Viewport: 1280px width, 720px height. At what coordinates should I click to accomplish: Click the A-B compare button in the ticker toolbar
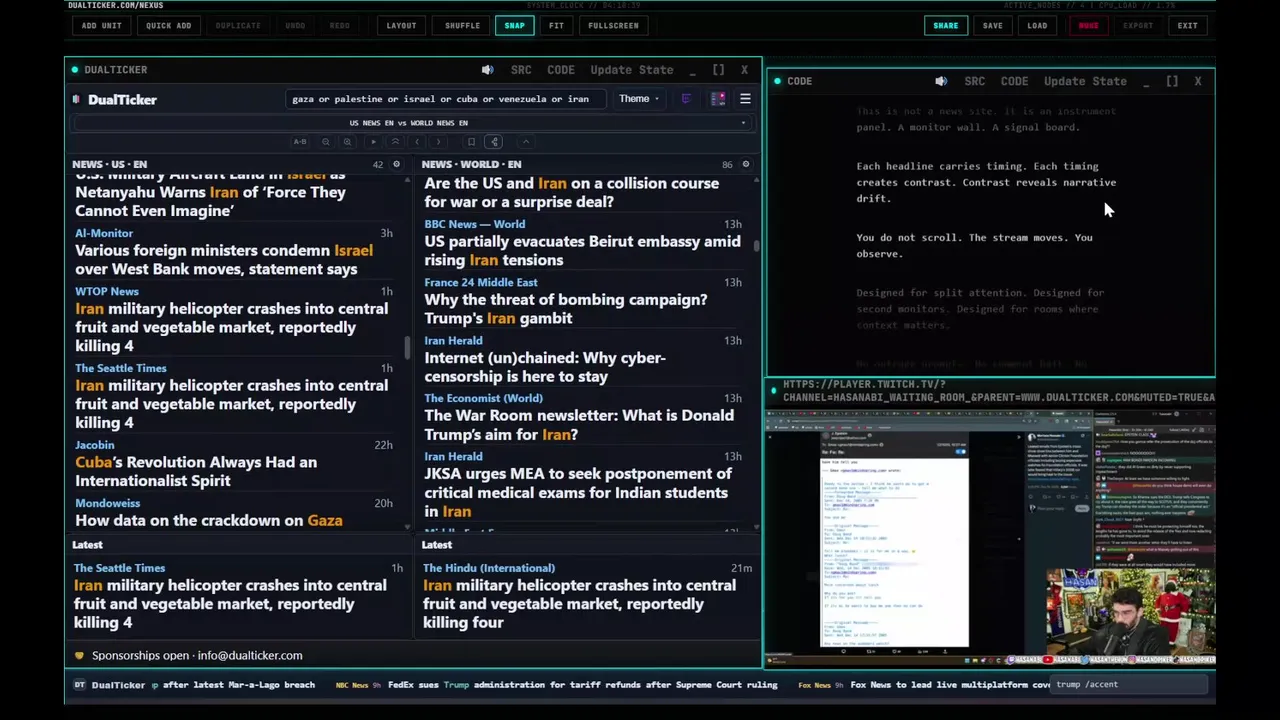click(x=300, y=142)
